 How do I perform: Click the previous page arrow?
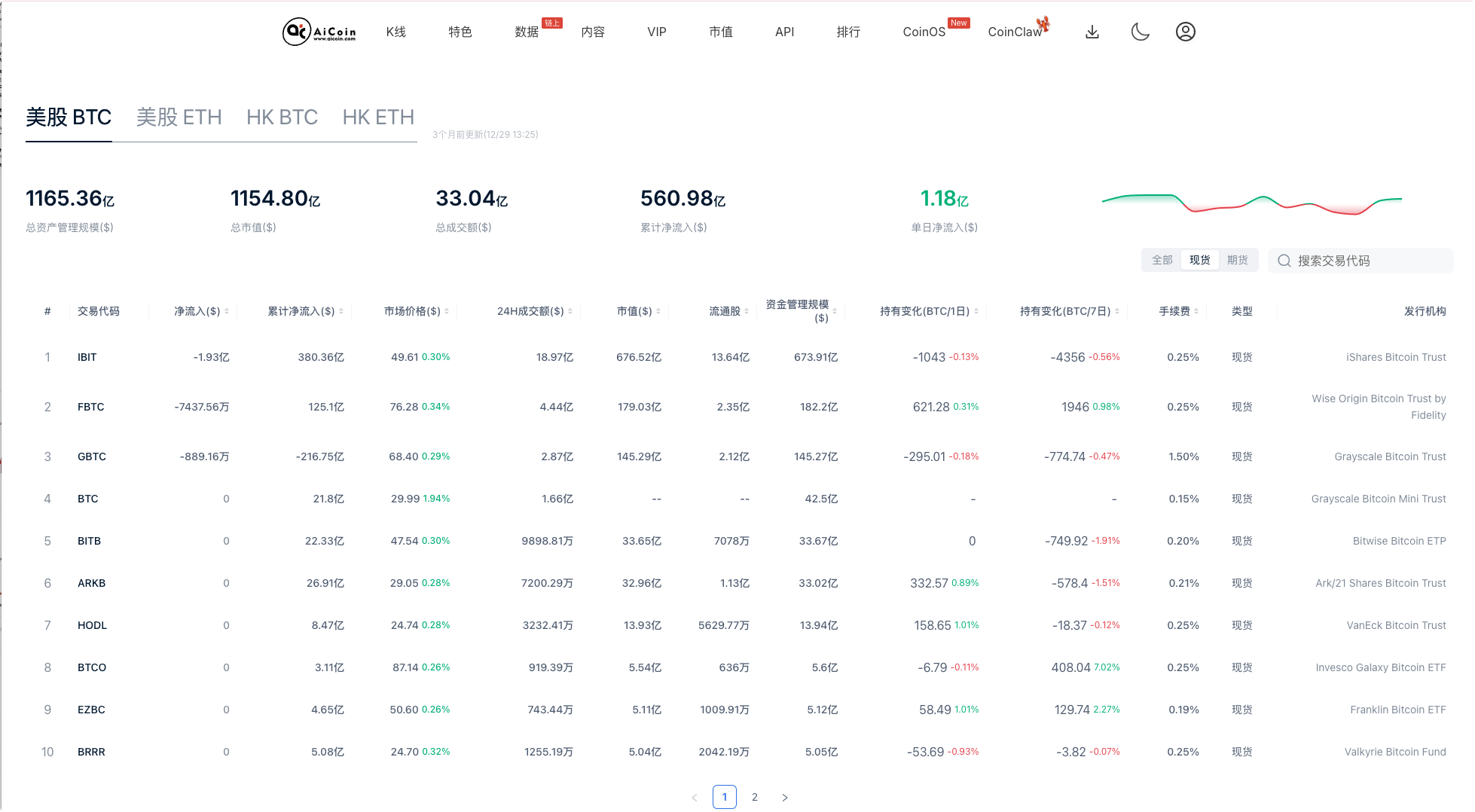(x=695, y=796)
